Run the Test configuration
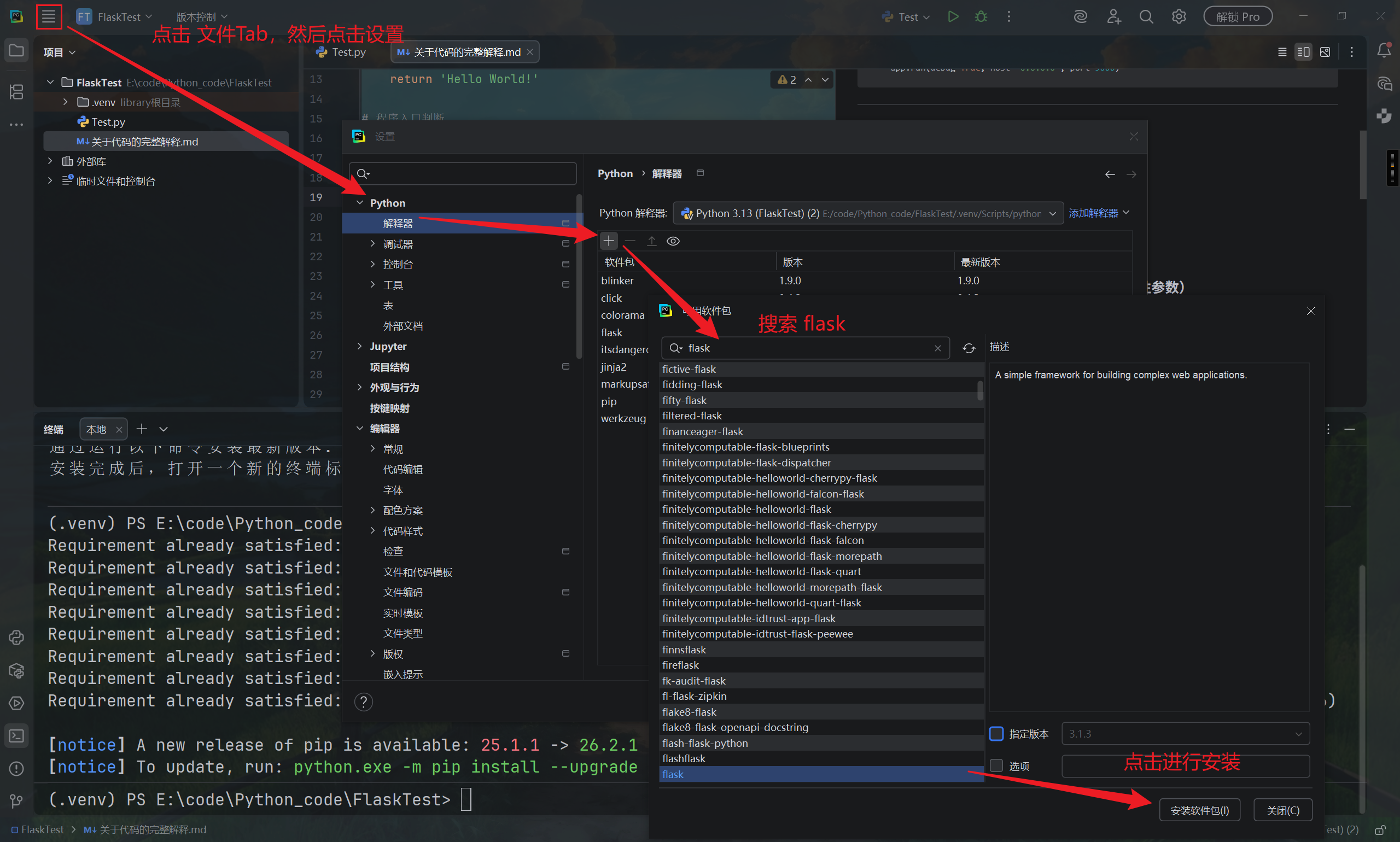The image size is (1400, 842). (953, 16)
